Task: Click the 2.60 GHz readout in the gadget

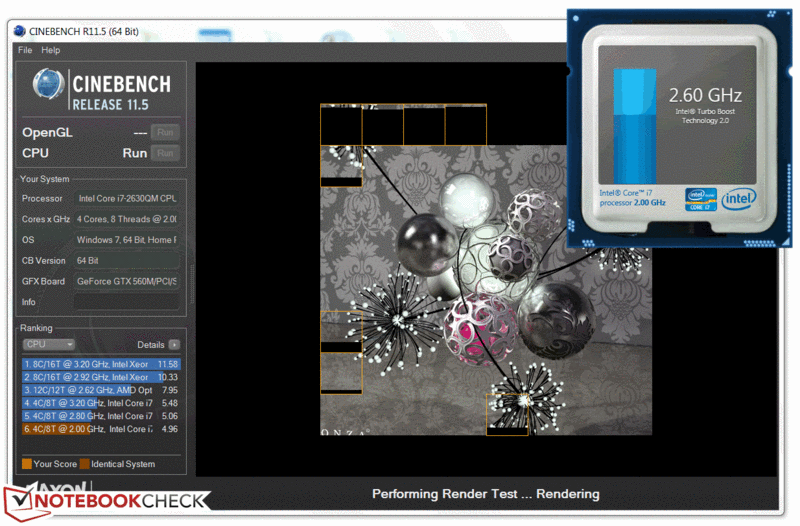Action: click(x=705, y=95)
